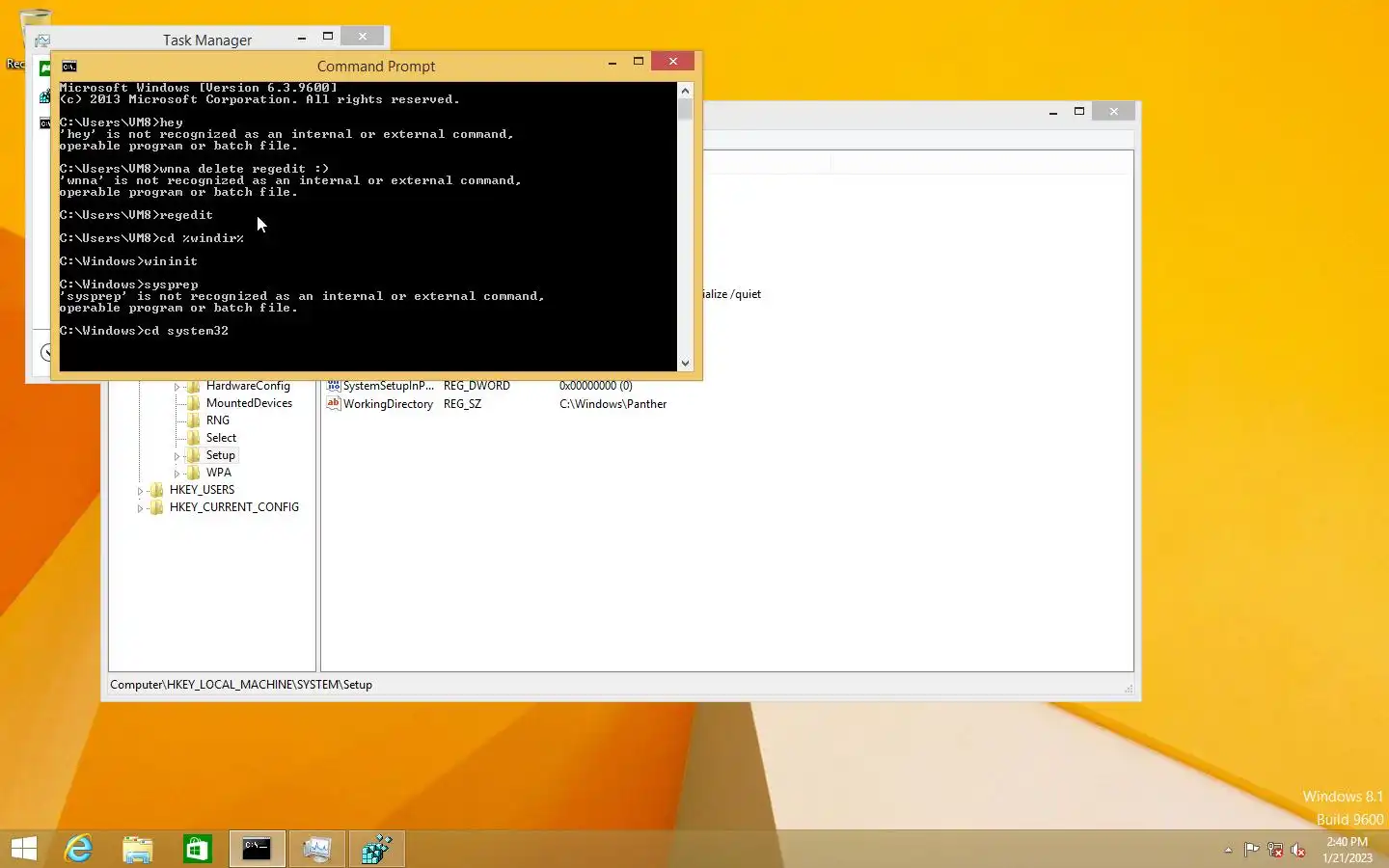Expand the HKEY_CURRENT_CONFIG hive
Image resolution: width=1389 pixels, height=868 pixels.
(140, 508)
